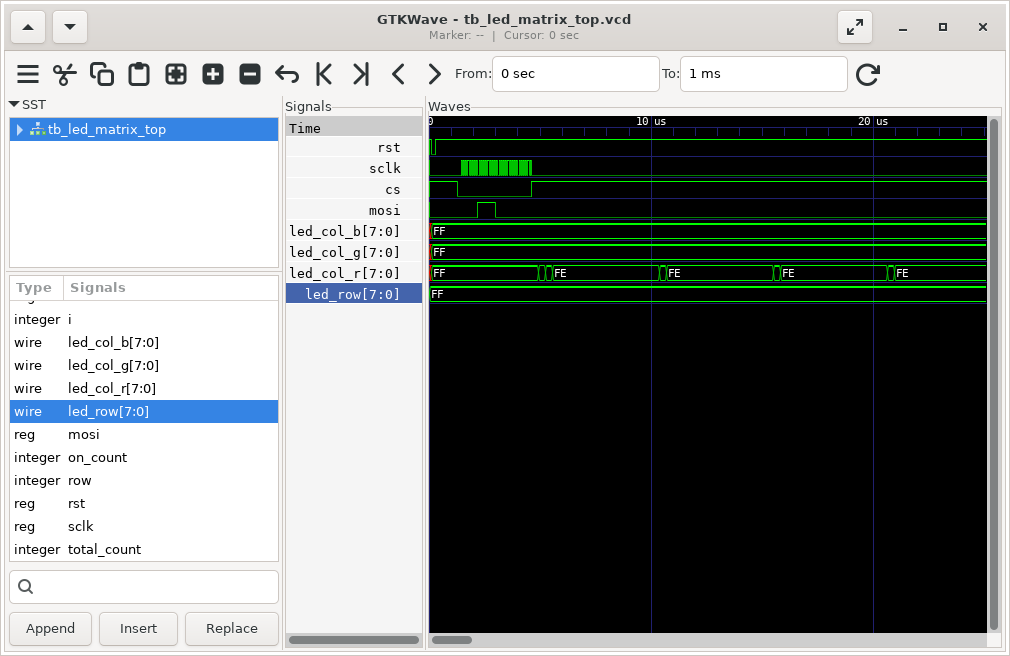Click the Append button

(51, 629)
